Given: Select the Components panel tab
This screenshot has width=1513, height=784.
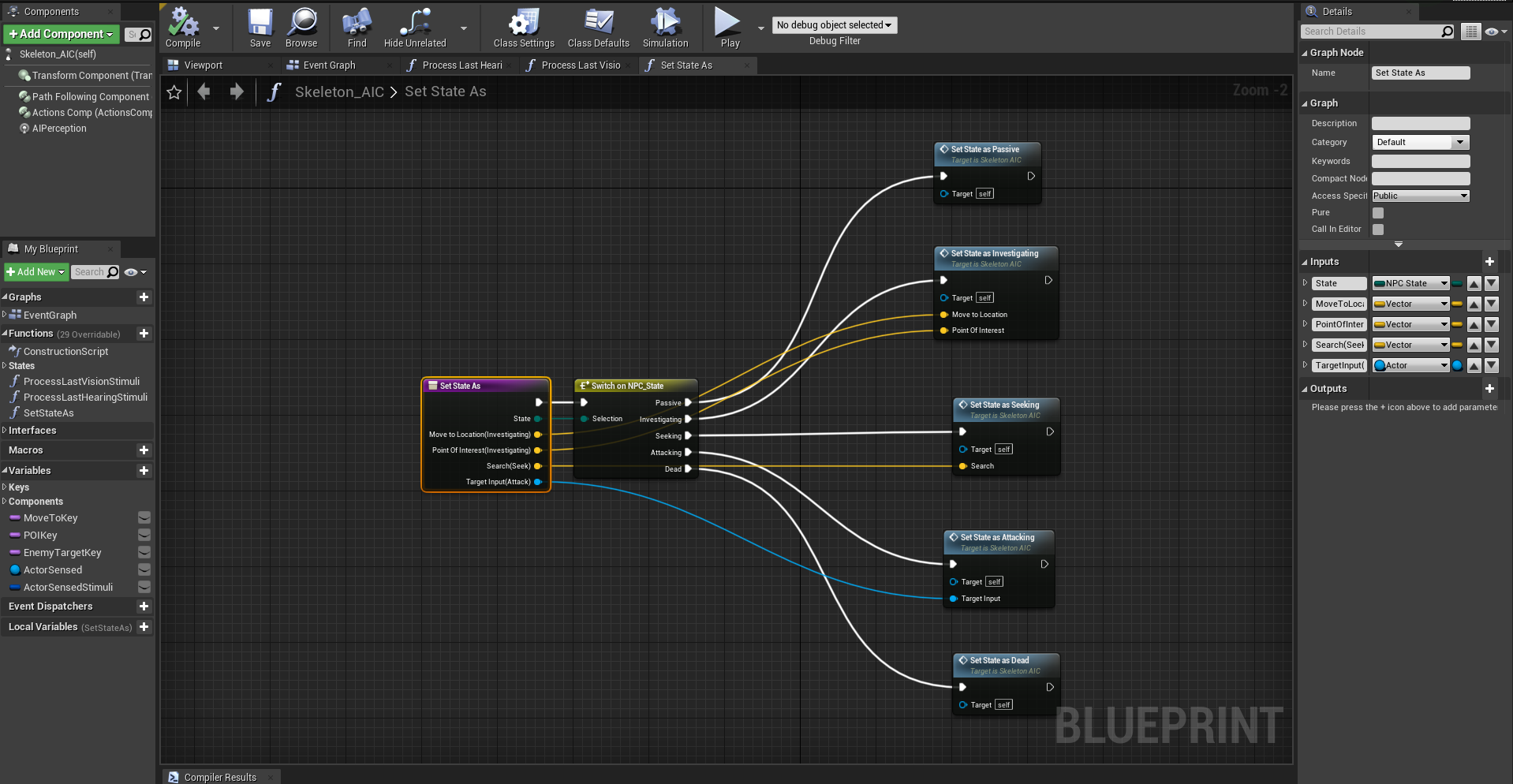Looking at the screenshot, I should (51, 12).
